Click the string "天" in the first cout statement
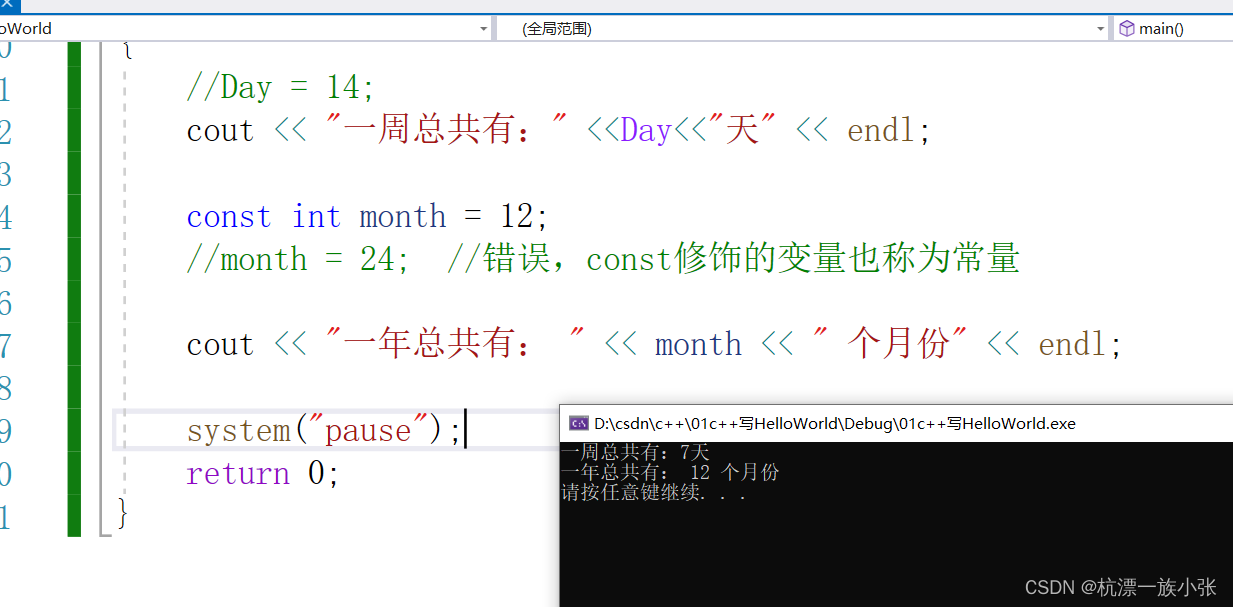Viewport: 1233px width, 607px height. tap(742, 131)
